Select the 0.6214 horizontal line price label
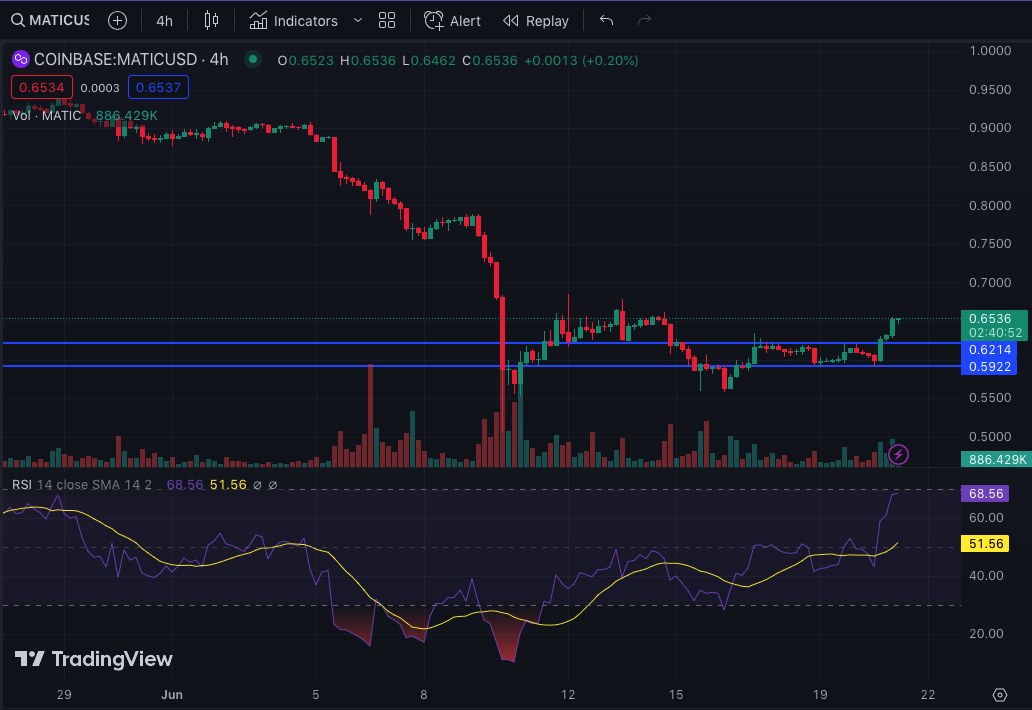 click(x=989, y=349)
